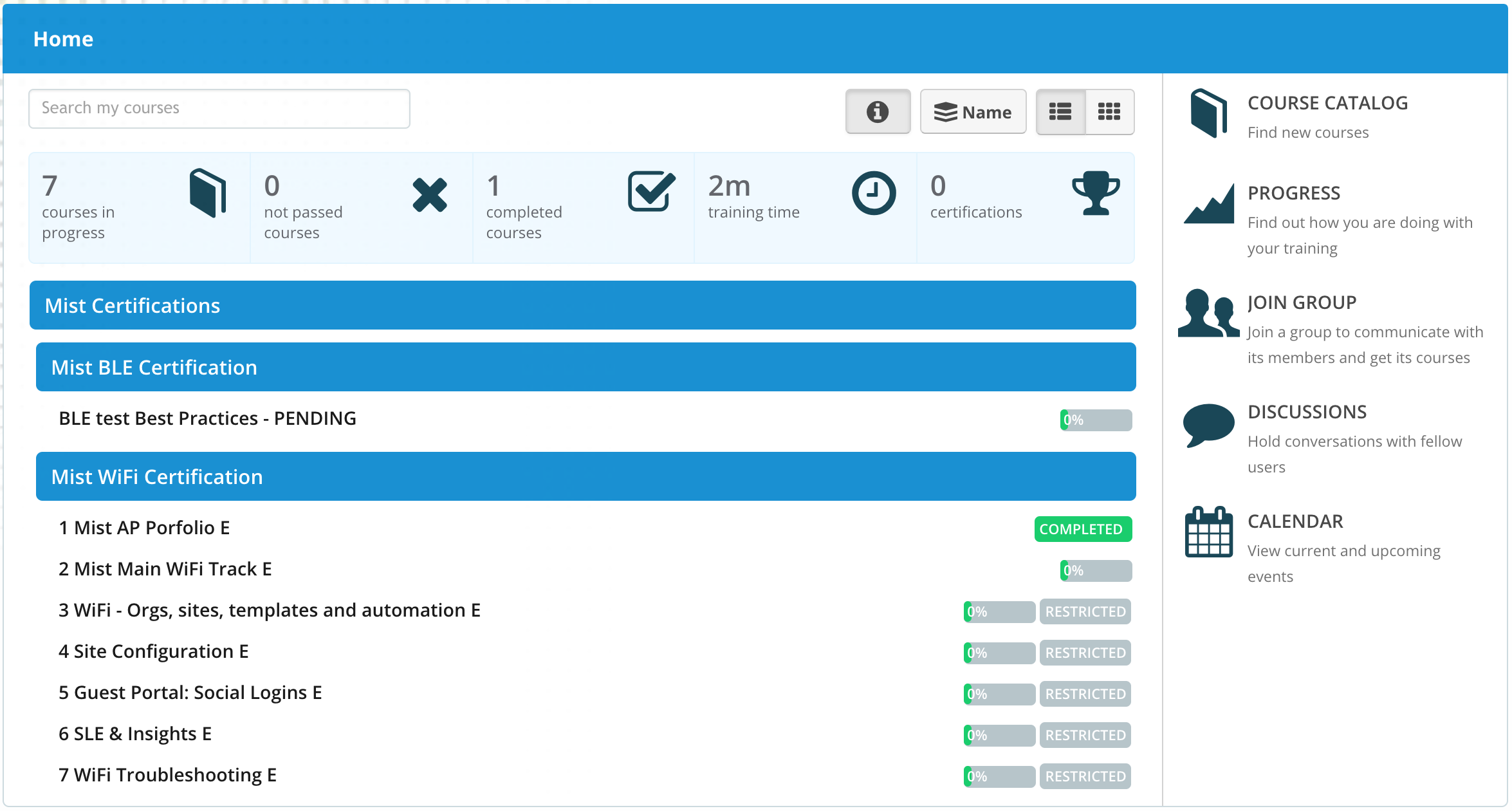The width and height of the screenshot is (1512, 811).
Task: Open the Calendar icon
Action: point(1208,532)
